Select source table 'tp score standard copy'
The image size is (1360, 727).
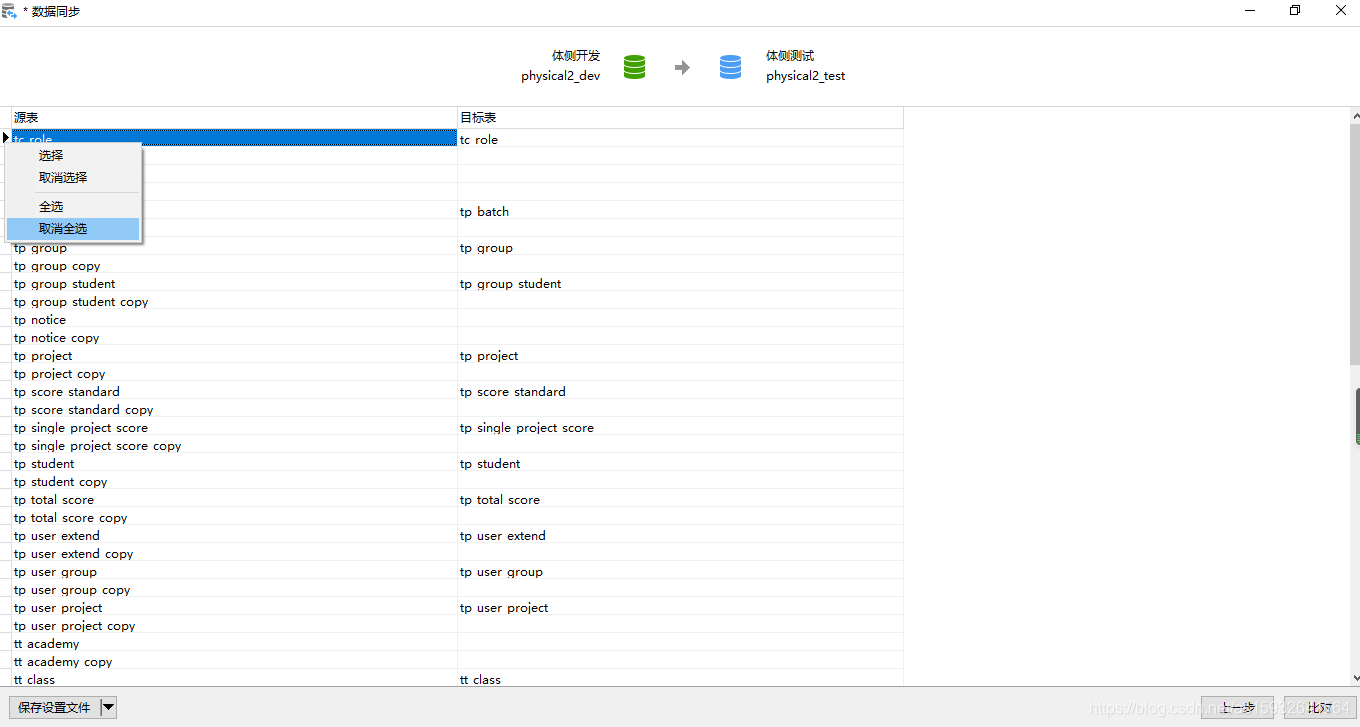[234, 410]
